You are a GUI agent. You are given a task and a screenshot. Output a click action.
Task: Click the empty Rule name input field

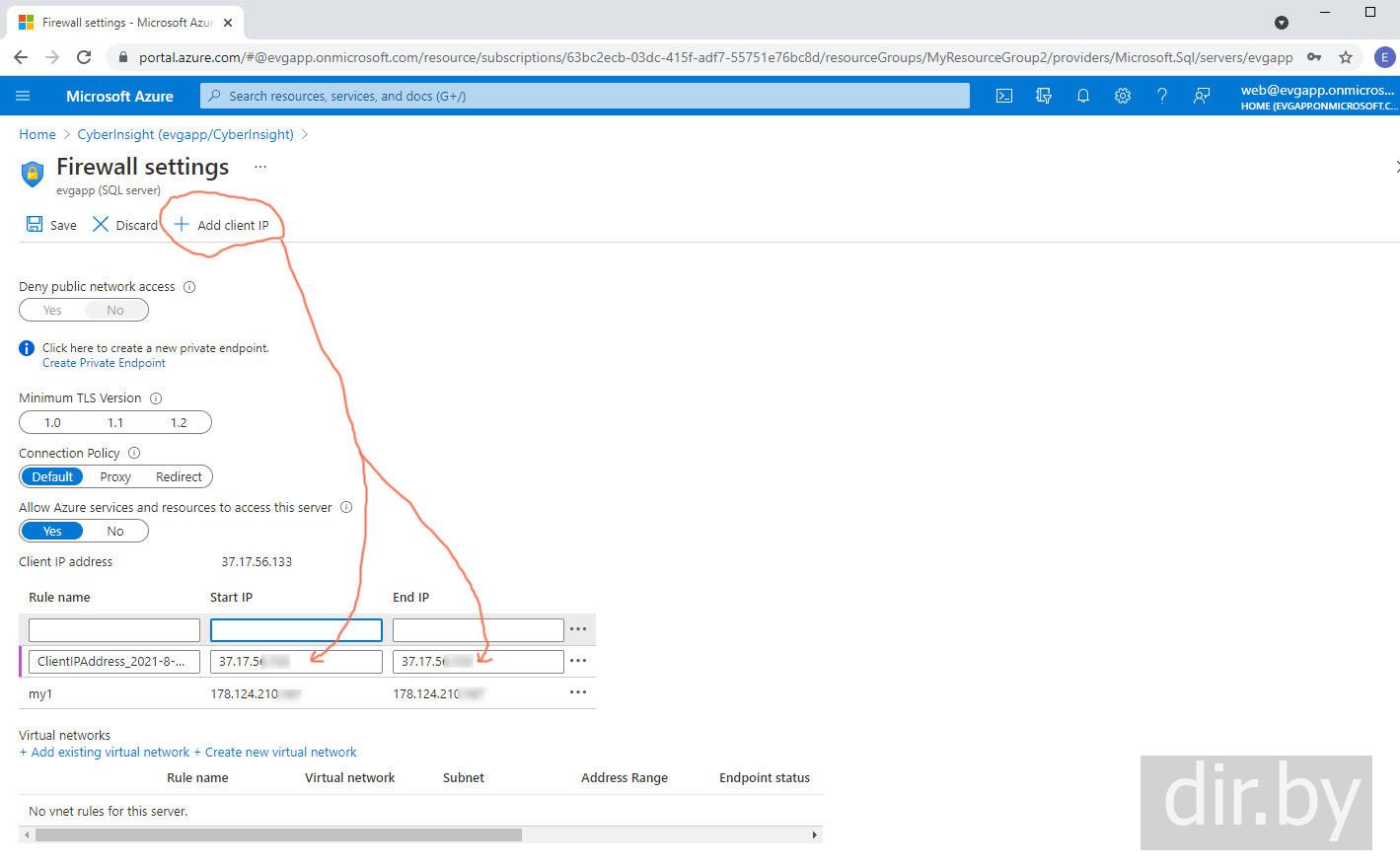(114, 629)
